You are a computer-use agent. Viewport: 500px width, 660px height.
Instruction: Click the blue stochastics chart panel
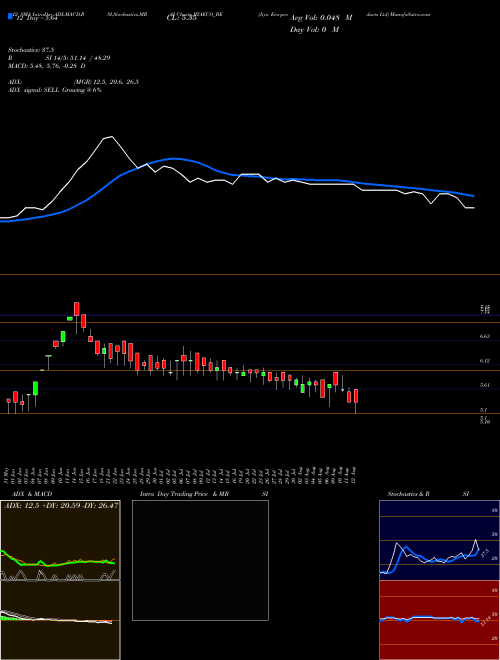point(439,540)
